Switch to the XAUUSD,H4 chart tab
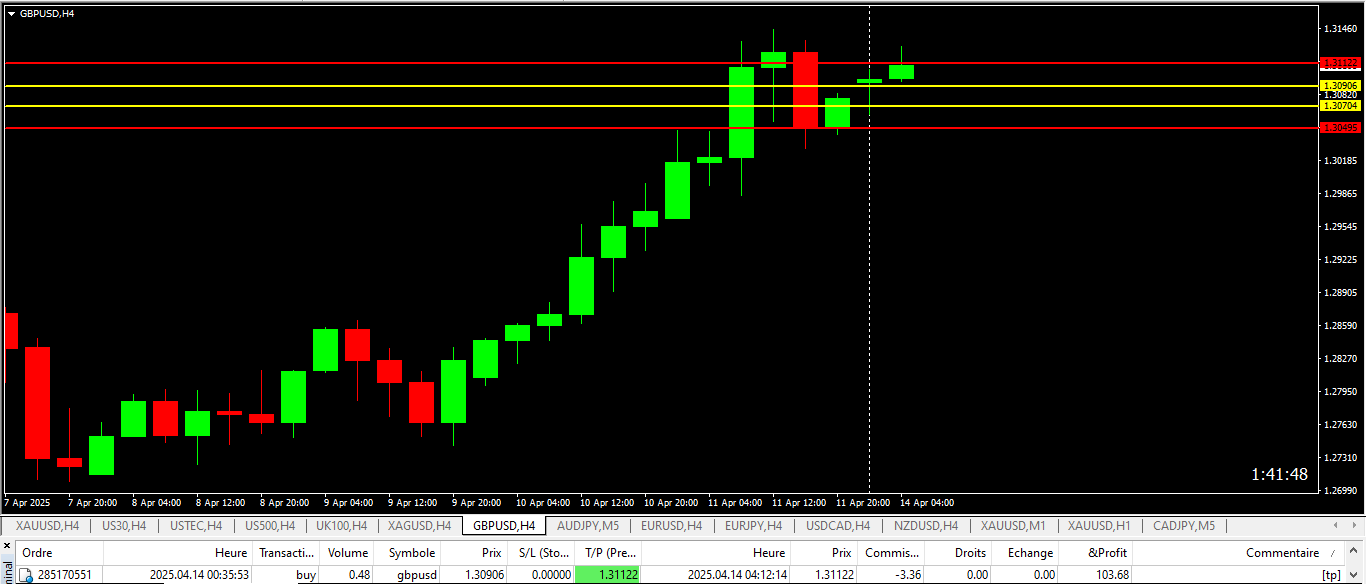1366x584 pixels. tap(47, 526)
